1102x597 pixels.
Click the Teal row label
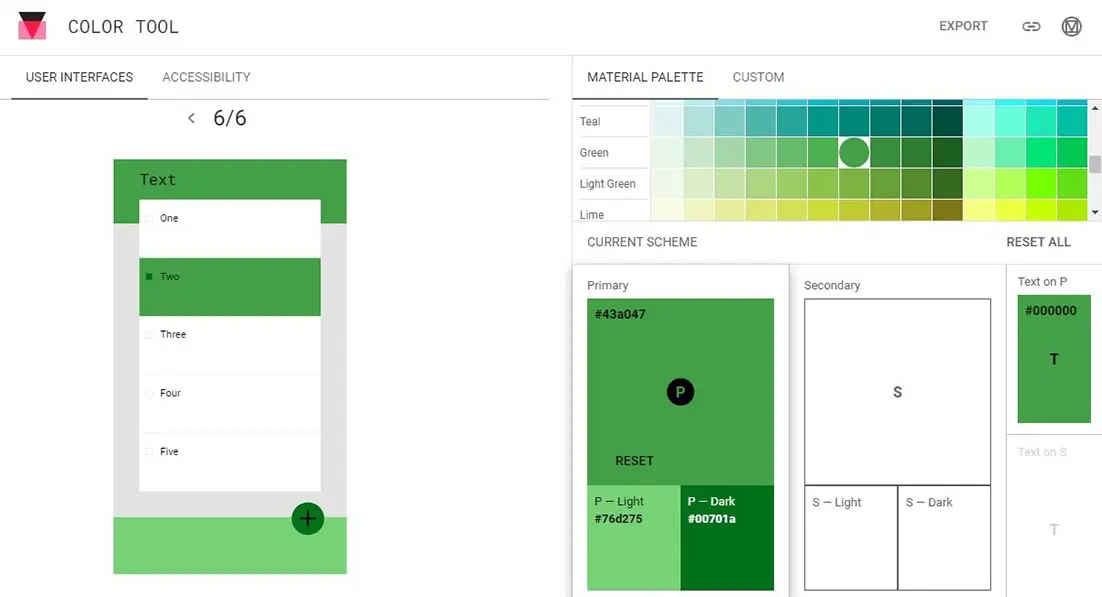(590, 122)
